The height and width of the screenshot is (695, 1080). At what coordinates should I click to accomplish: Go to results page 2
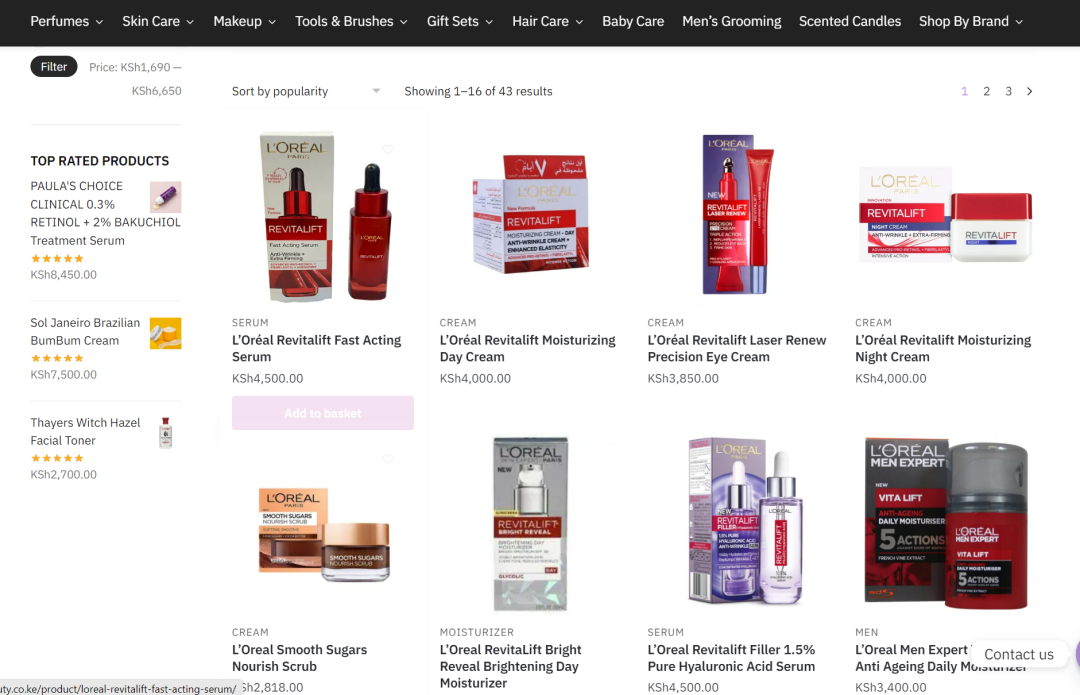point(986,91)
